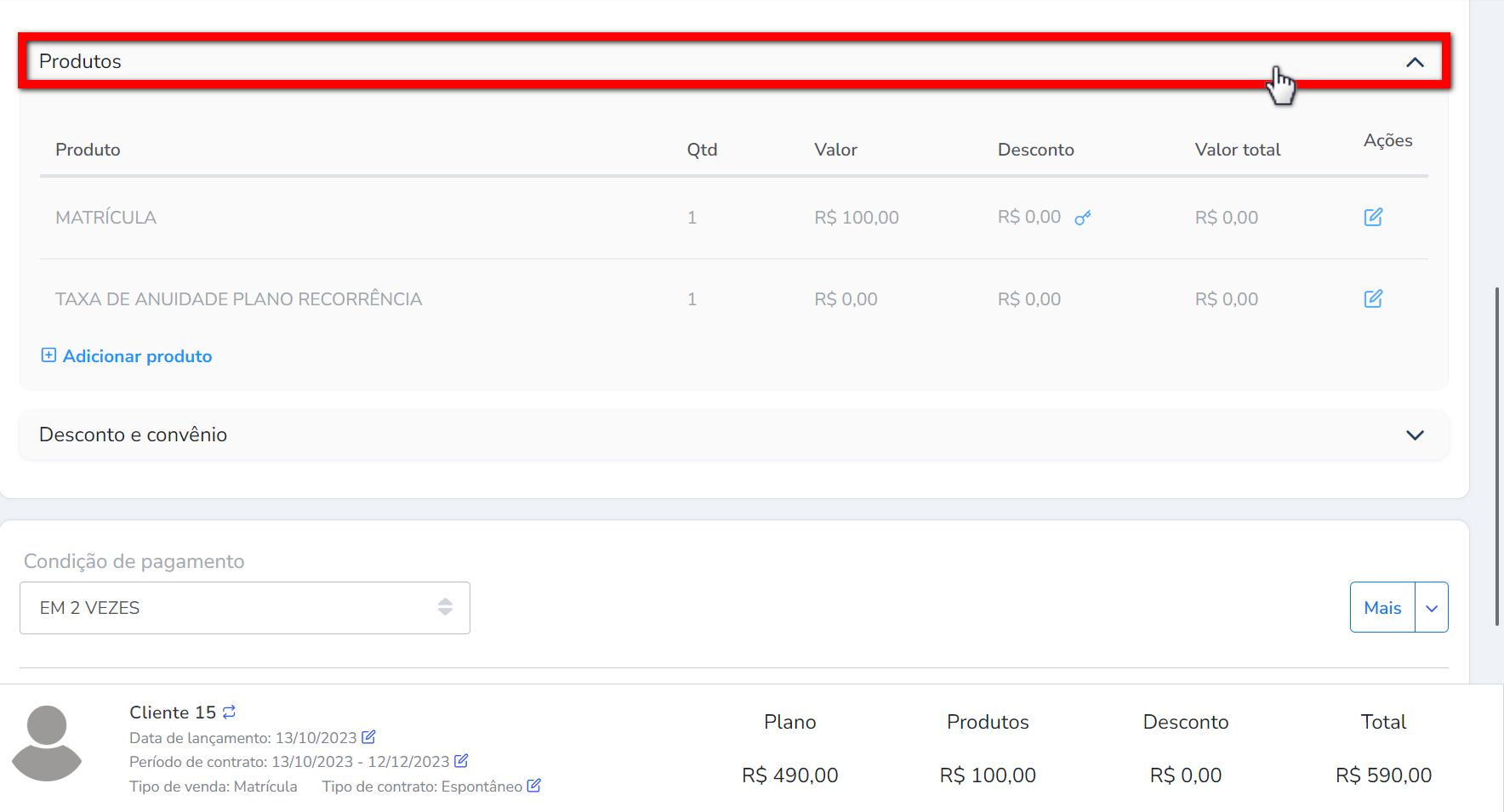Click the plus icon before Adicionar produto
The image size is (1504, 812).
click(48, 355)
